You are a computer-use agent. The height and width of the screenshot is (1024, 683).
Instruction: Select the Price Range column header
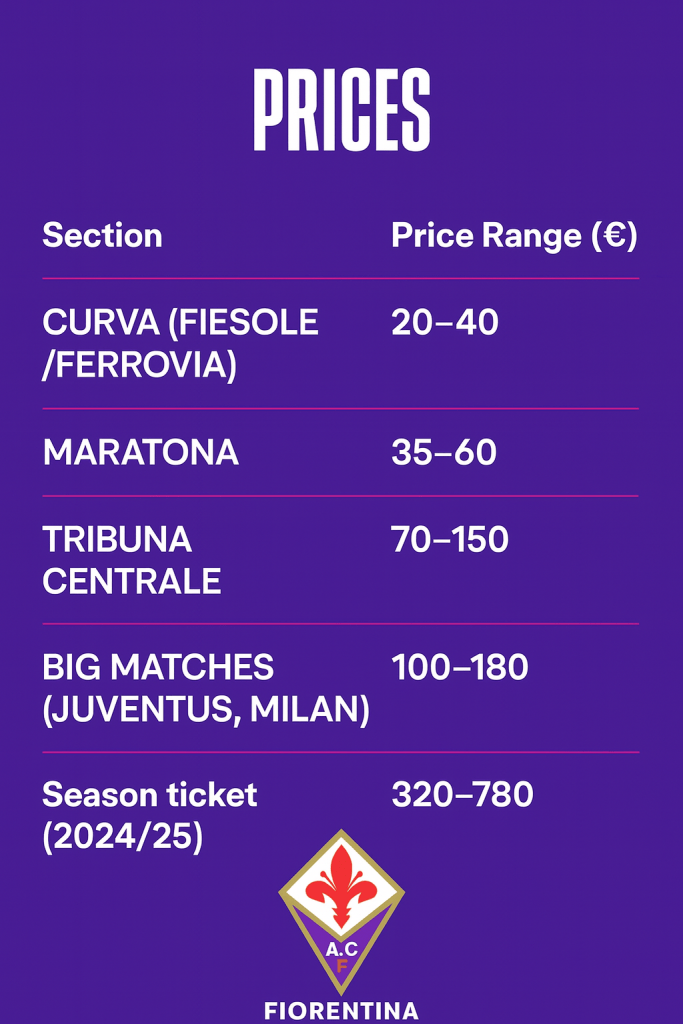514,236
